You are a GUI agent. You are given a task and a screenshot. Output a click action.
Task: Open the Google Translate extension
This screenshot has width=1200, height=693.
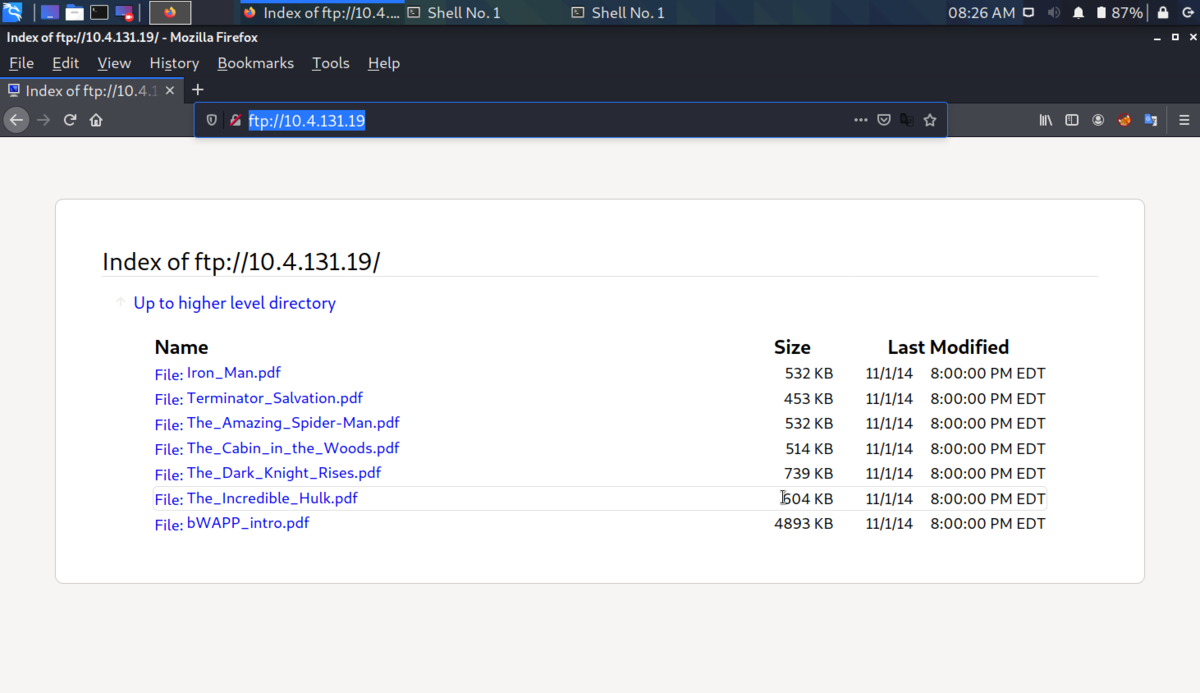[x=1151, y=120]
